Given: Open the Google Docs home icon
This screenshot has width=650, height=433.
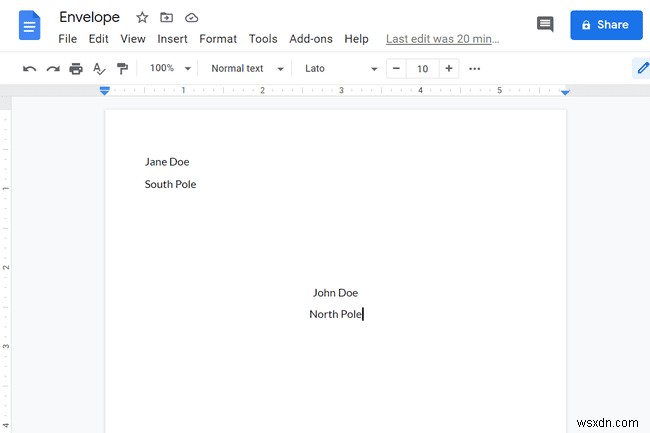Looking at the screenshot, I should pos(29,26).
